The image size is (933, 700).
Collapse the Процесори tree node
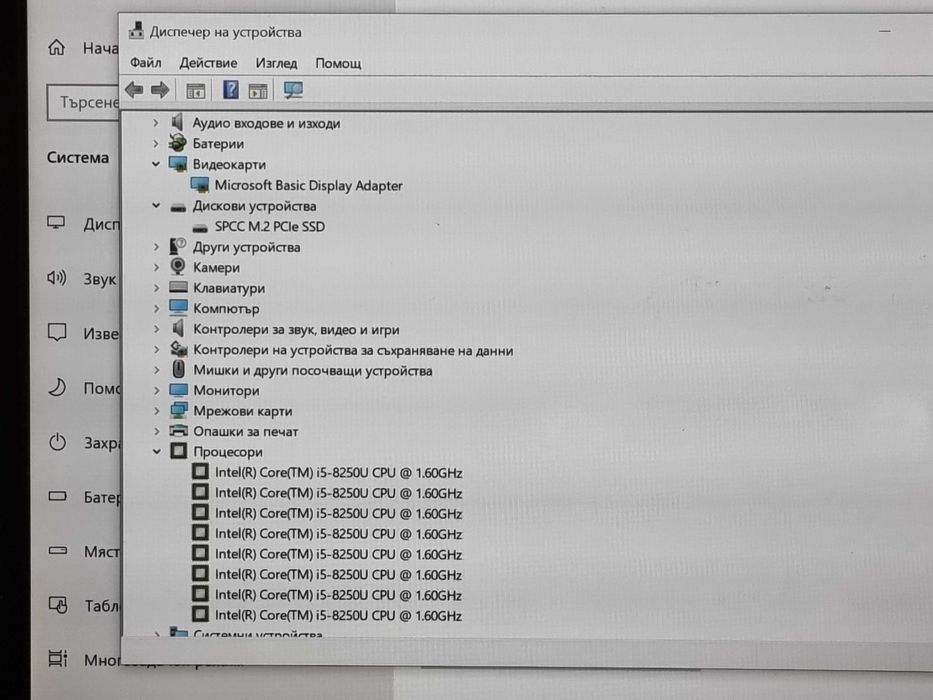[156, 451]
